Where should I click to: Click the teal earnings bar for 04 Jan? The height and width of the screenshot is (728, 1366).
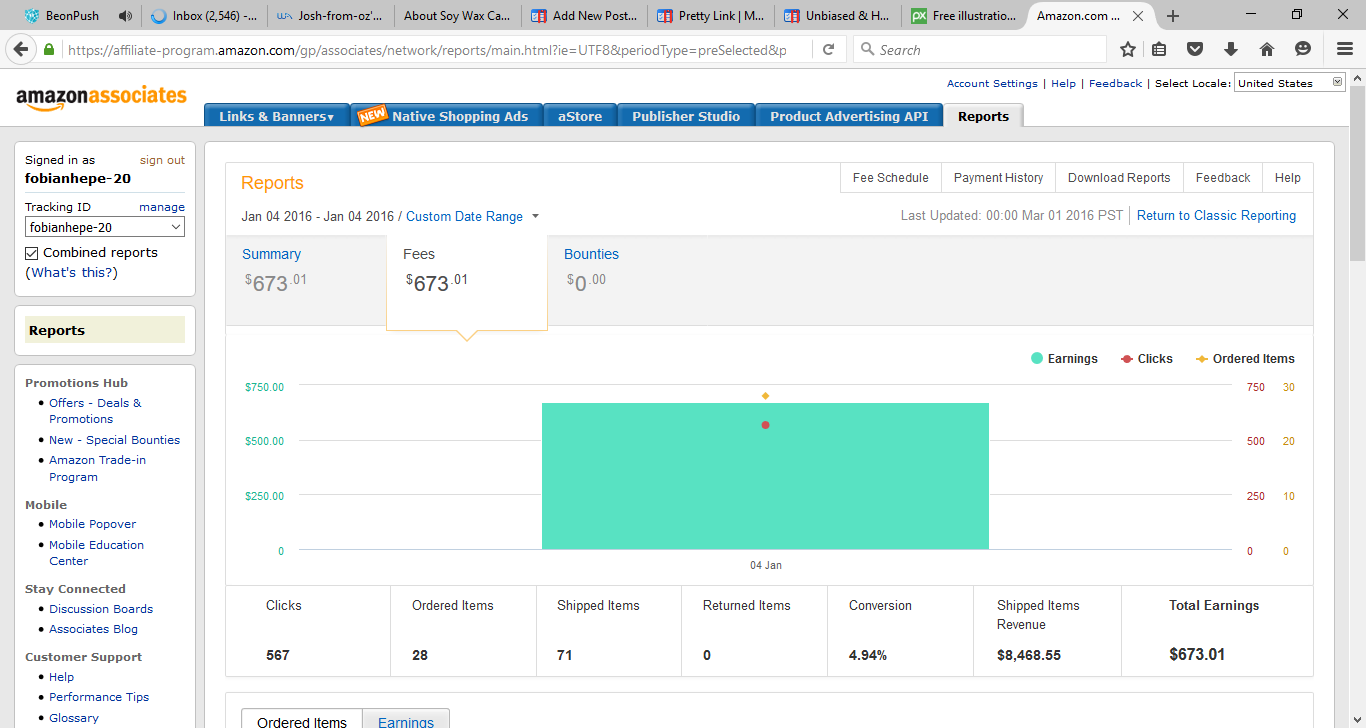[765, 476]
